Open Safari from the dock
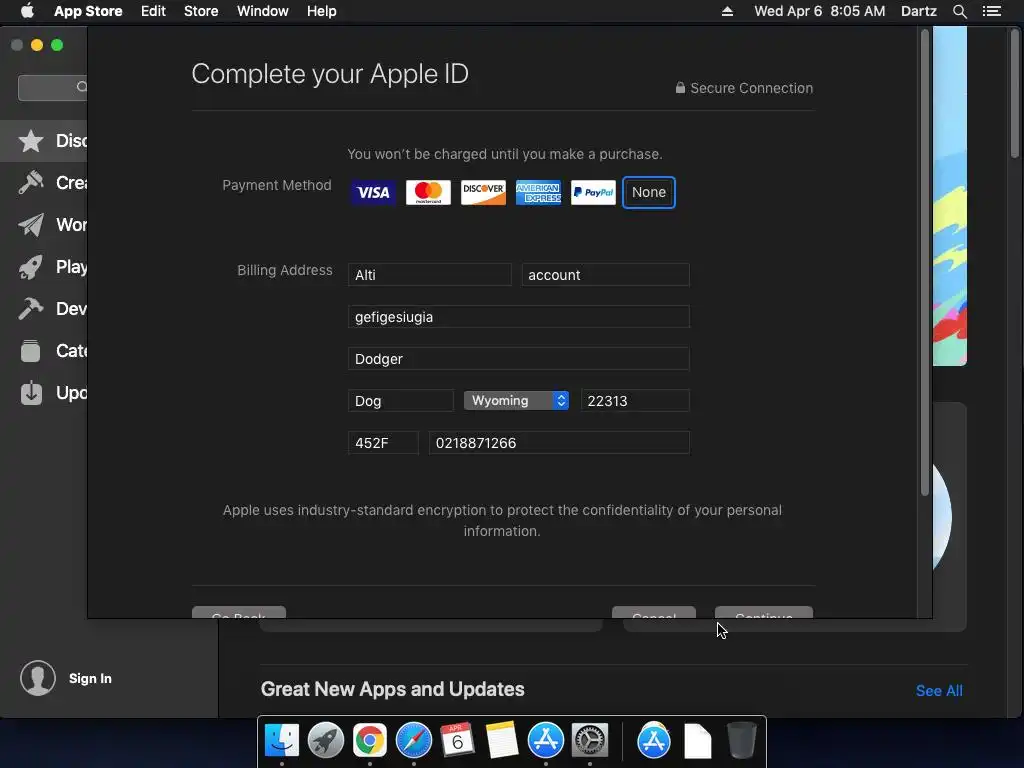The height and width of the screenshot is (768, 1024). [414, 741]
